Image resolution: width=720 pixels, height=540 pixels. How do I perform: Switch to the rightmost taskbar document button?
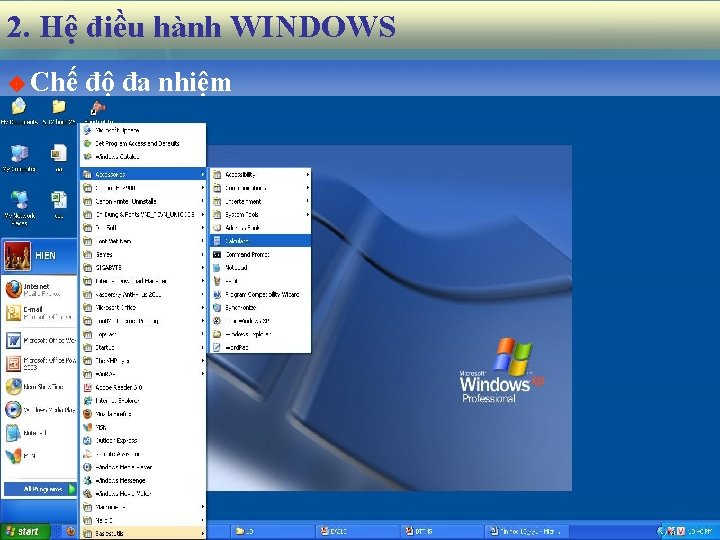pos(526,531)
